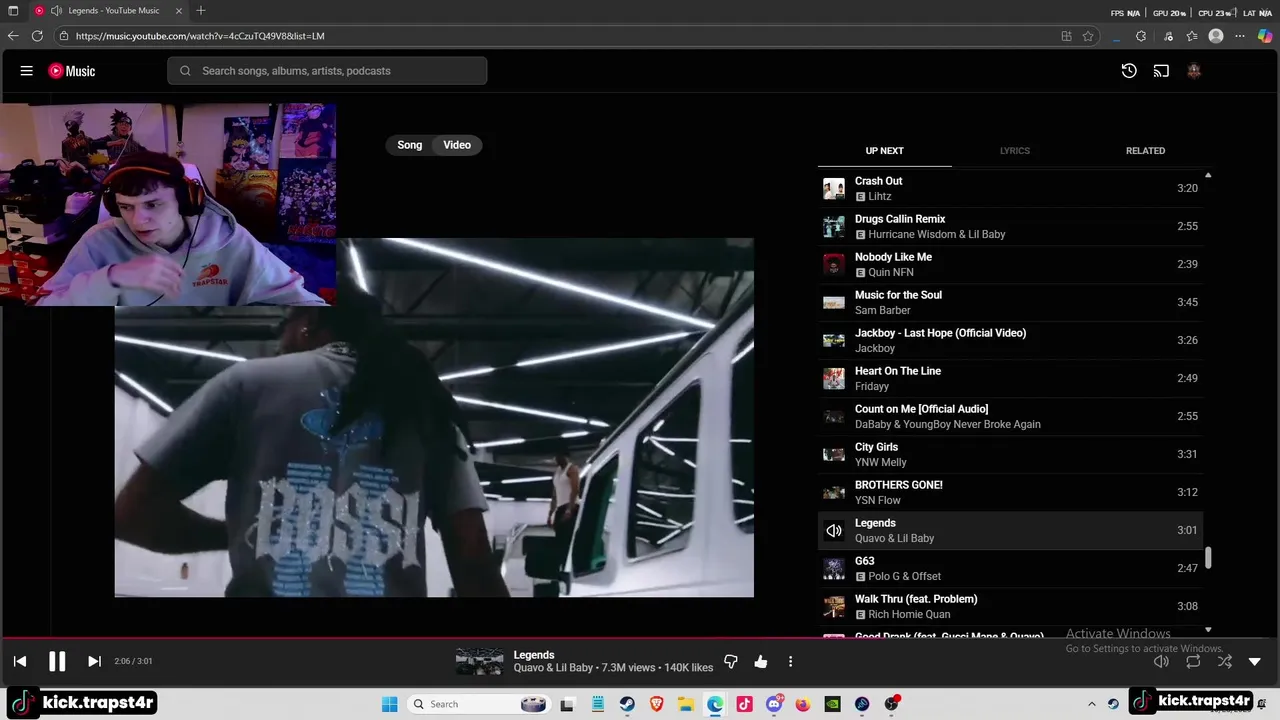View site information lock icon

pos(64,36)
